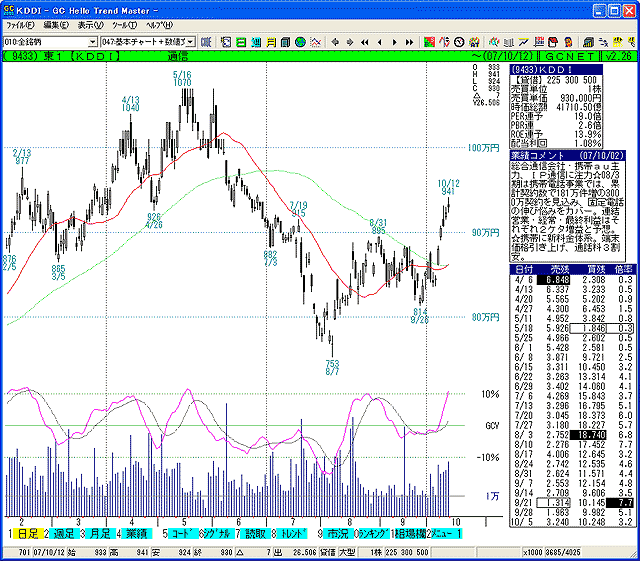Click highlighted 6.848 value in 4/6 row
The width and height of the screenshot is (640, 561).
(553, 280)
